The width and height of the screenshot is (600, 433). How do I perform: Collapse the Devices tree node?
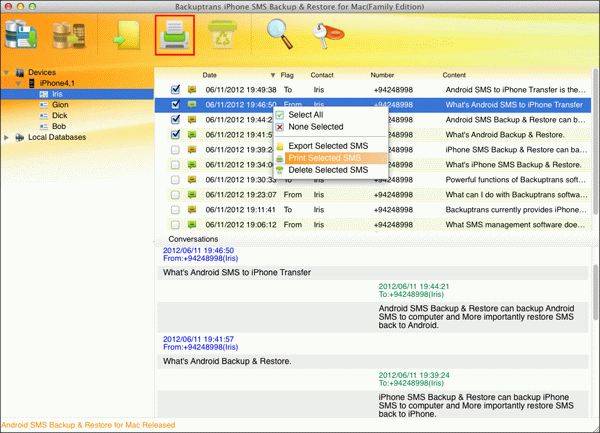click(7, 72)
